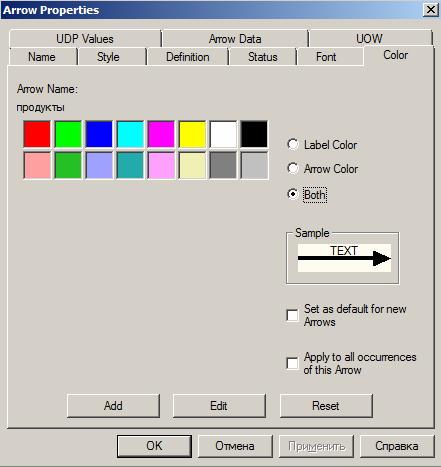441x467 pixels.
Task: Switch to the UDP Values tab
Action: 85,39
